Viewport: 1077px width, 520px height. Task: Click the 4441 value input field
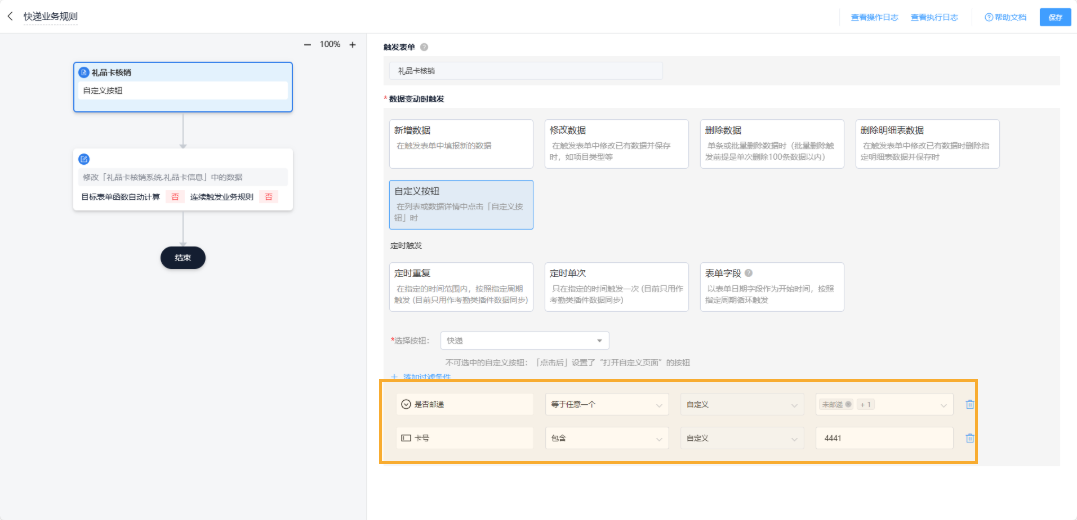(885, 438)
